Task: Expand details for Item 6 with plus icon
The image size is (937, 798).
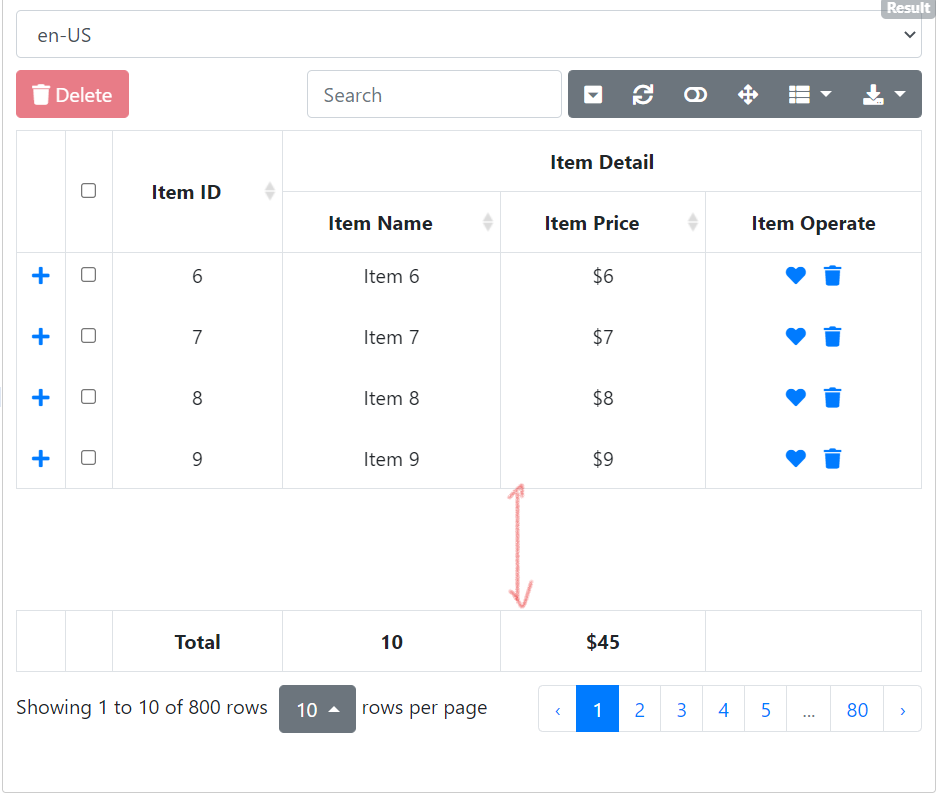Action: click(x=40, y=275)
